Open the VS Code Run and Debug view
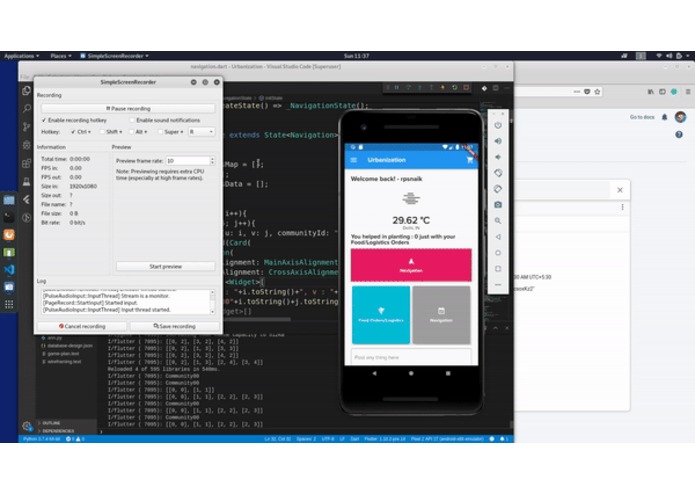This screenshot has height=494, width=695. coord(27,145)
